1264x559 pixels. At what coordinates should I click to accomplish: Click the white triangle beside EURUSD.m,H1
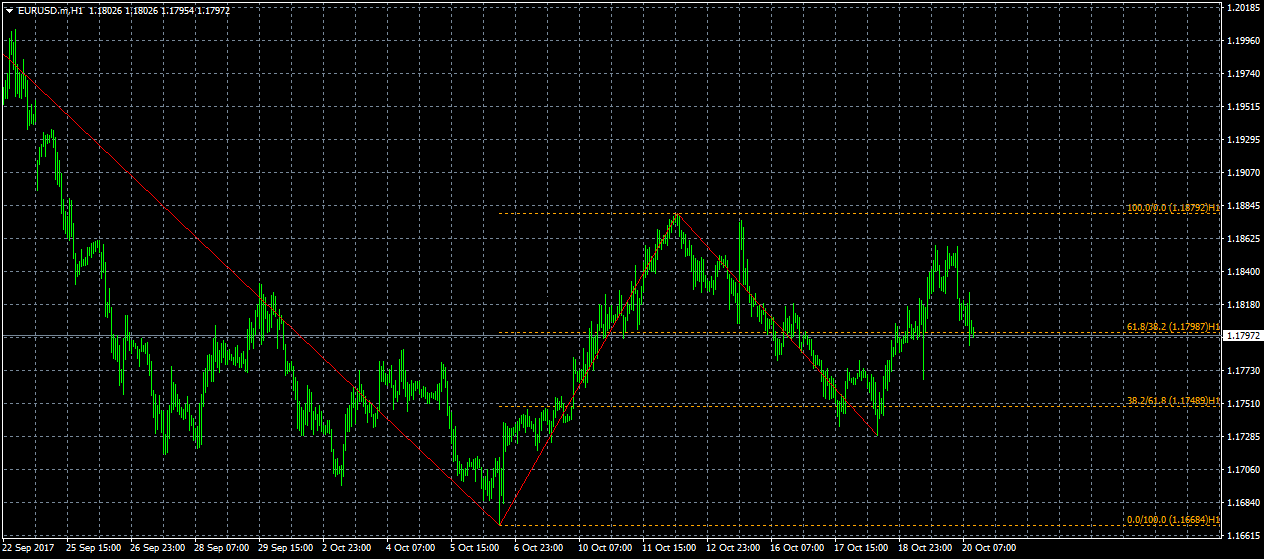coord(8,11)
